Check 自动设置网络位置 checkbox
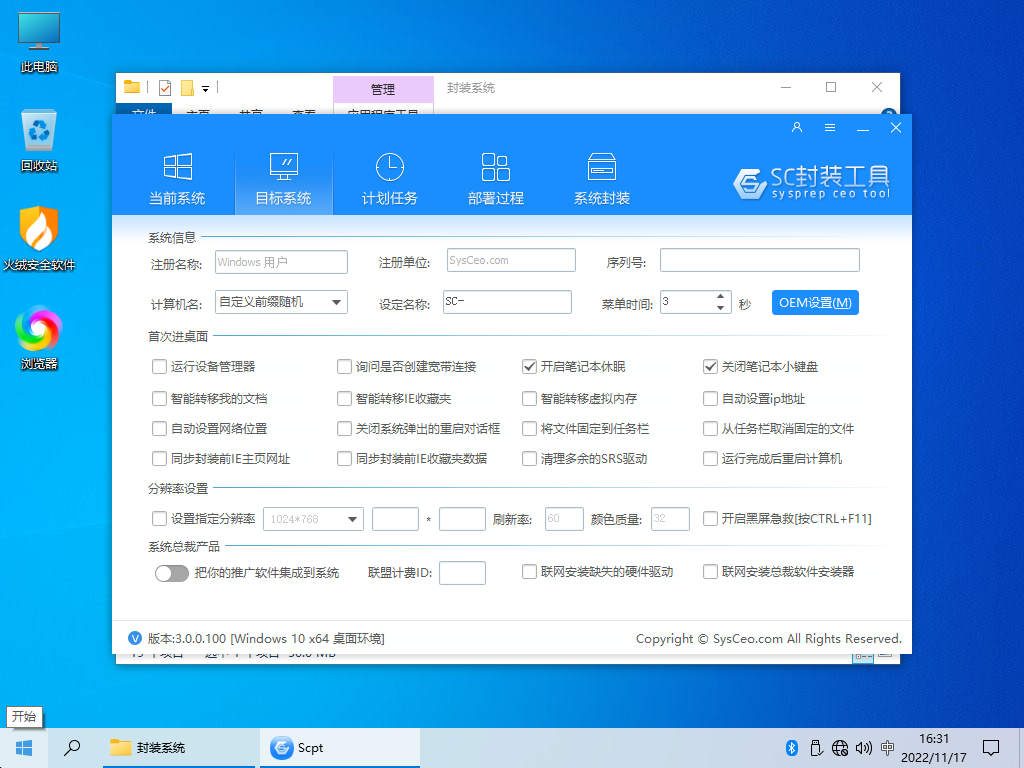The height and width of the screenshot is (768, 1024). 159,428
